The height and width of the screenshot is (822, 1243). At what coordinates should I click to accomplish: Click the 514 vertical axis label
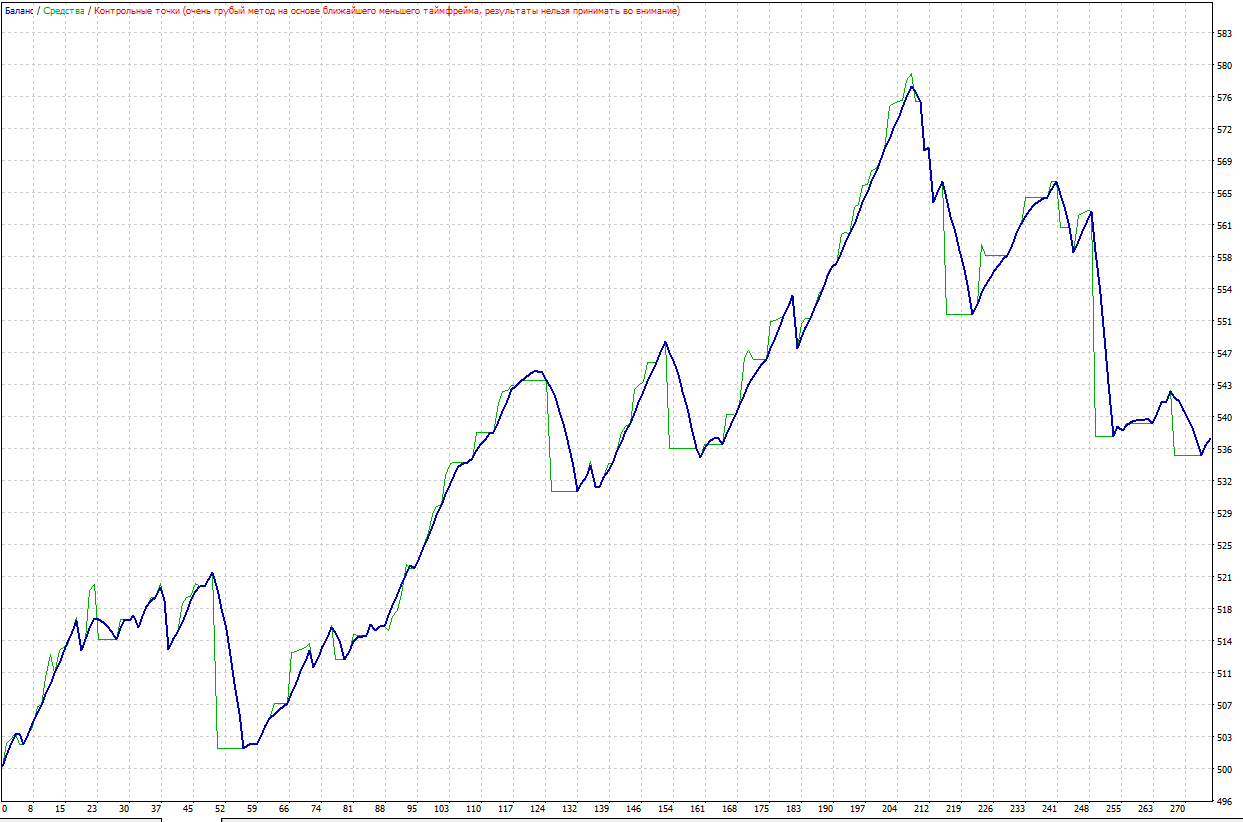point(1223,642)
